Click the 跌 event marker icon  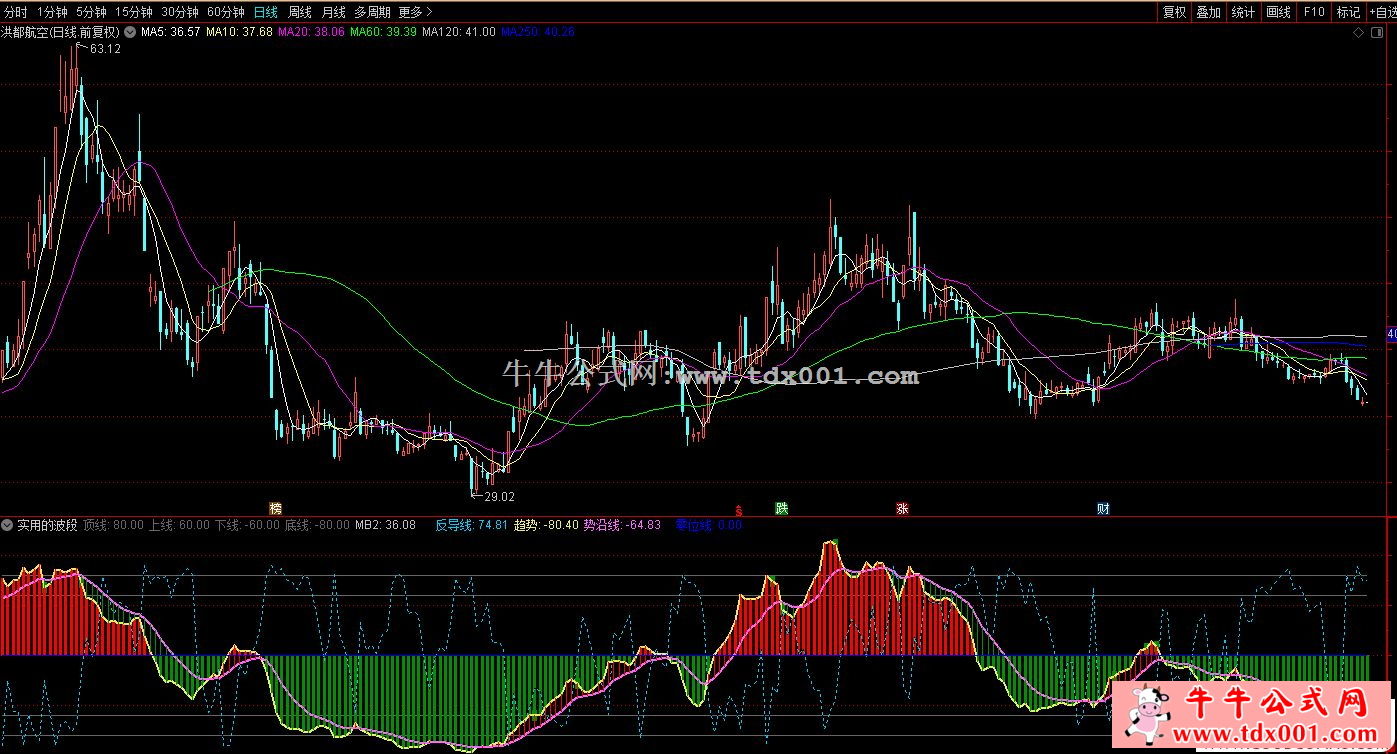(781, 508)
